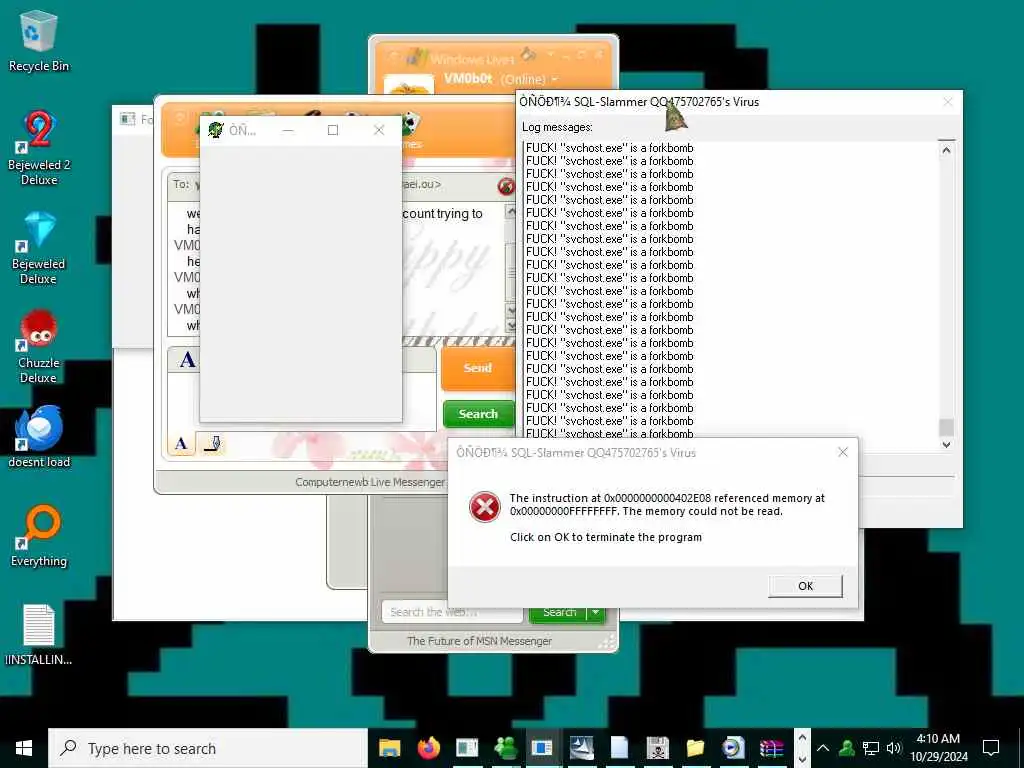
Task: Click the sailing ship app icon in the taskbar
Action: [x=581, y=748]
